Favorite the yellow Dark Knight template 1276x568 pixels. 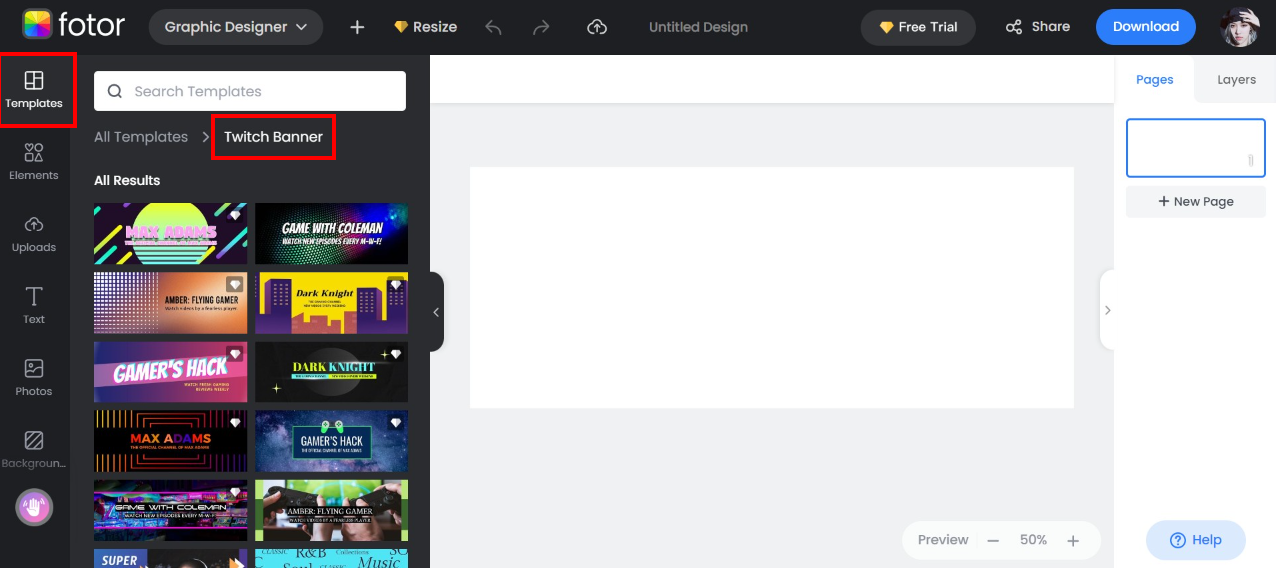(396, 284)
